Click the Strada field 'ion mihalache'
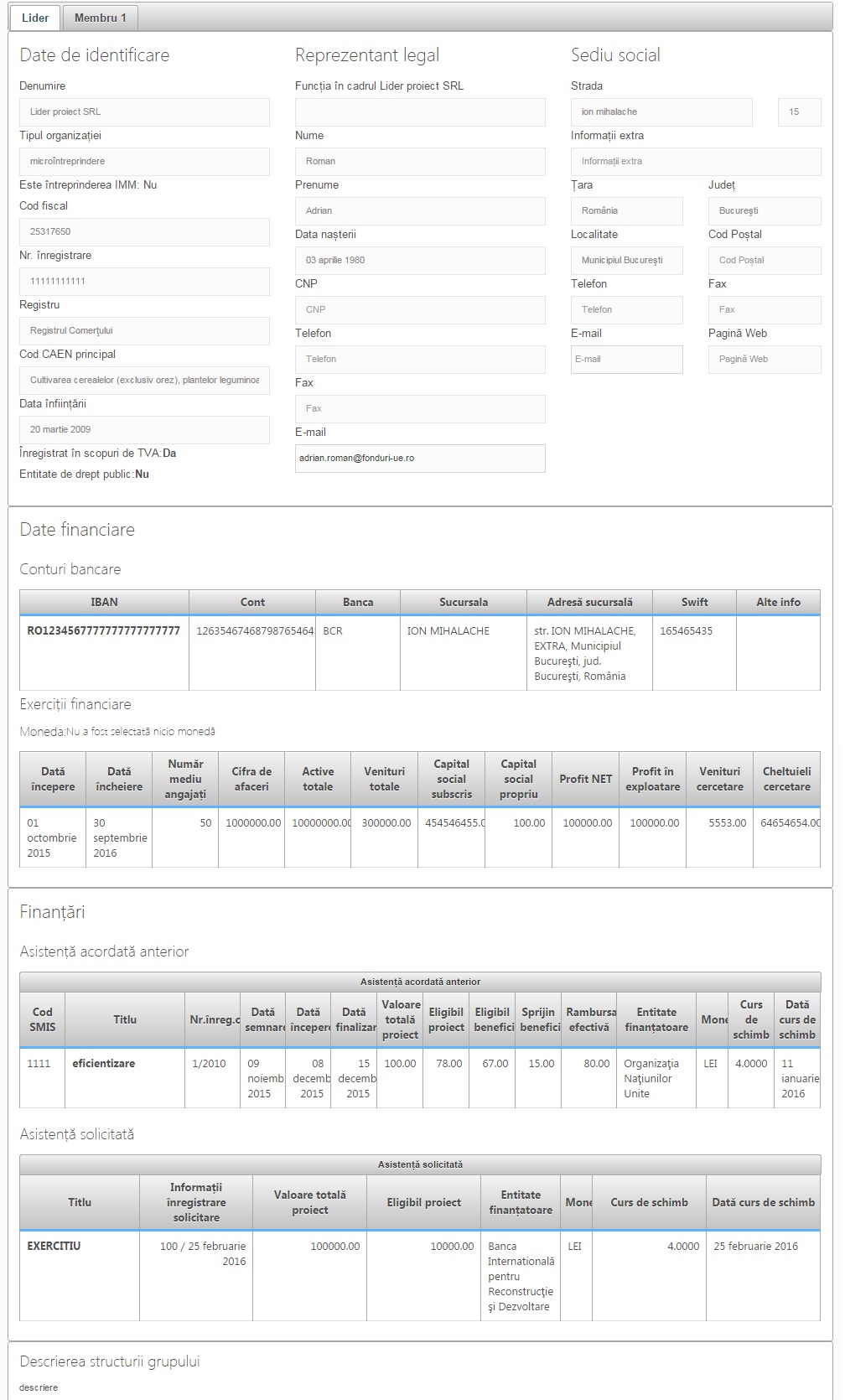Viewport: 845px width, 1400px height. (x=661, y=112)
